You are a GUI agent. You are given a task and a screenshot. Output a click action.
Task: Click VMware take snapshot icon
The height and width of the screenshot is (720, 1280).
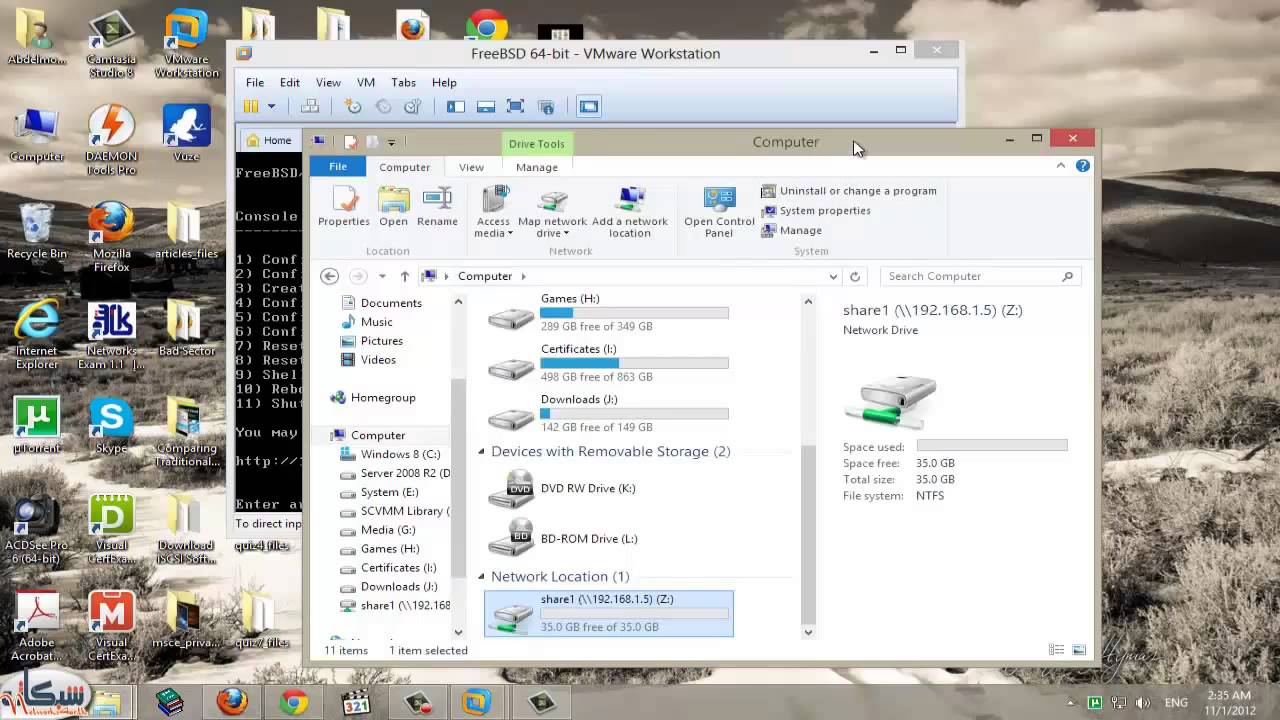(353, 107)
